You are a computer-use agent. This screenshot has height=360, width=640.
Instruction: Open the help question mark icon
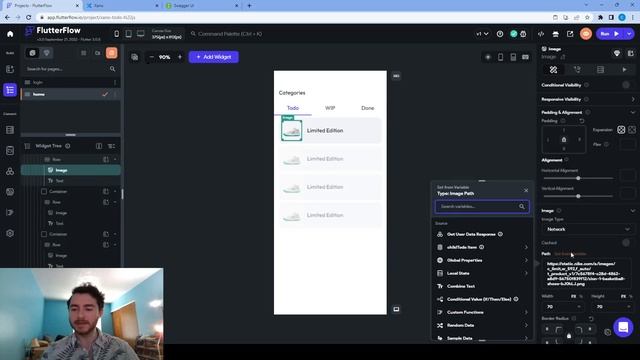(x=500, y=34)
